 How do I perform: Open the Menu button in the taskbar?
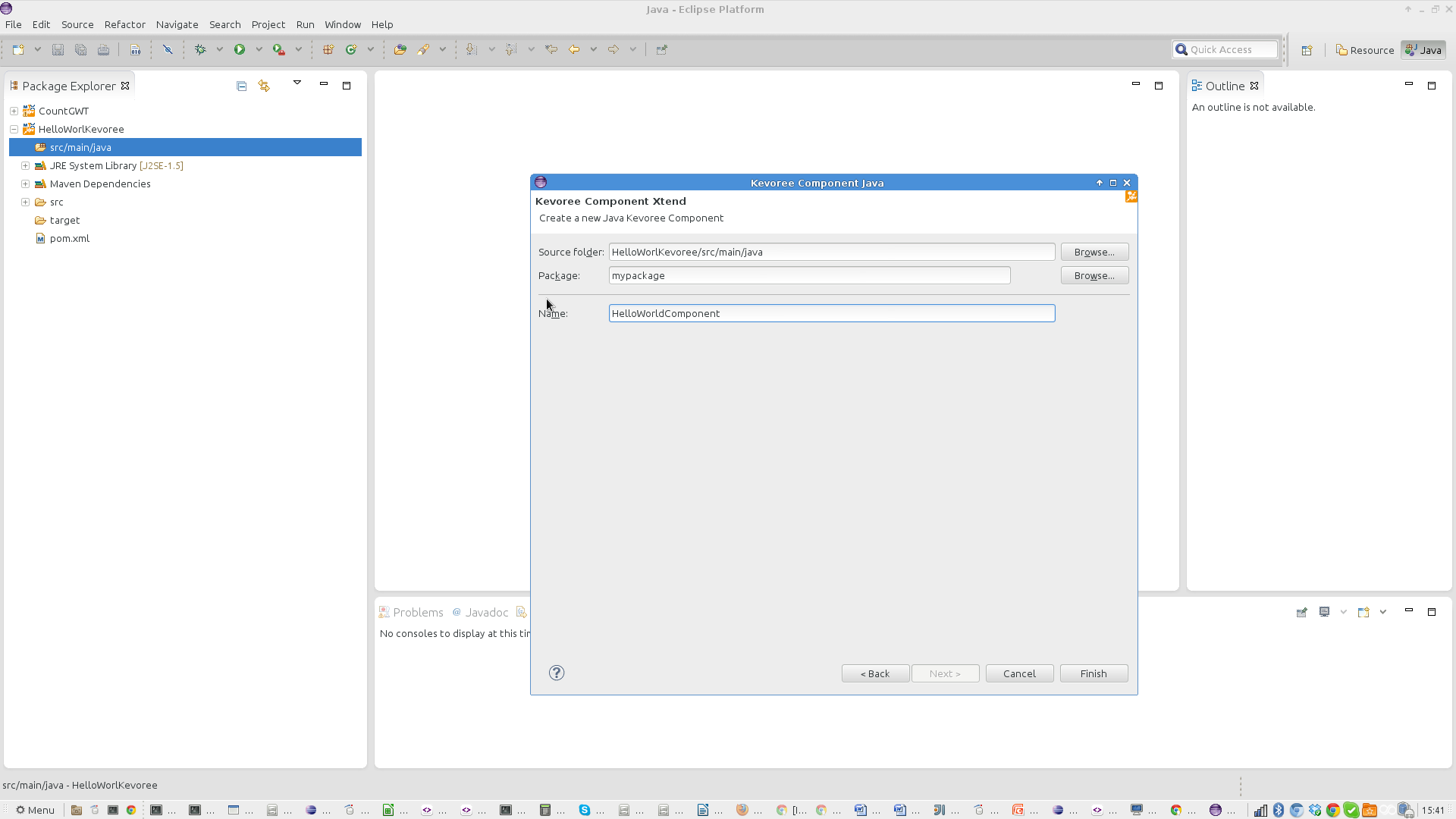click(x=35, y=810)
